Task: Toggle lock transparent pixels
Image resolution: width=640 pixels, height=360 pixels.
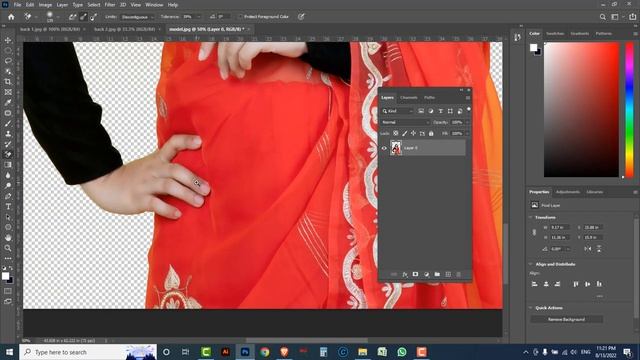Action: 396,133
